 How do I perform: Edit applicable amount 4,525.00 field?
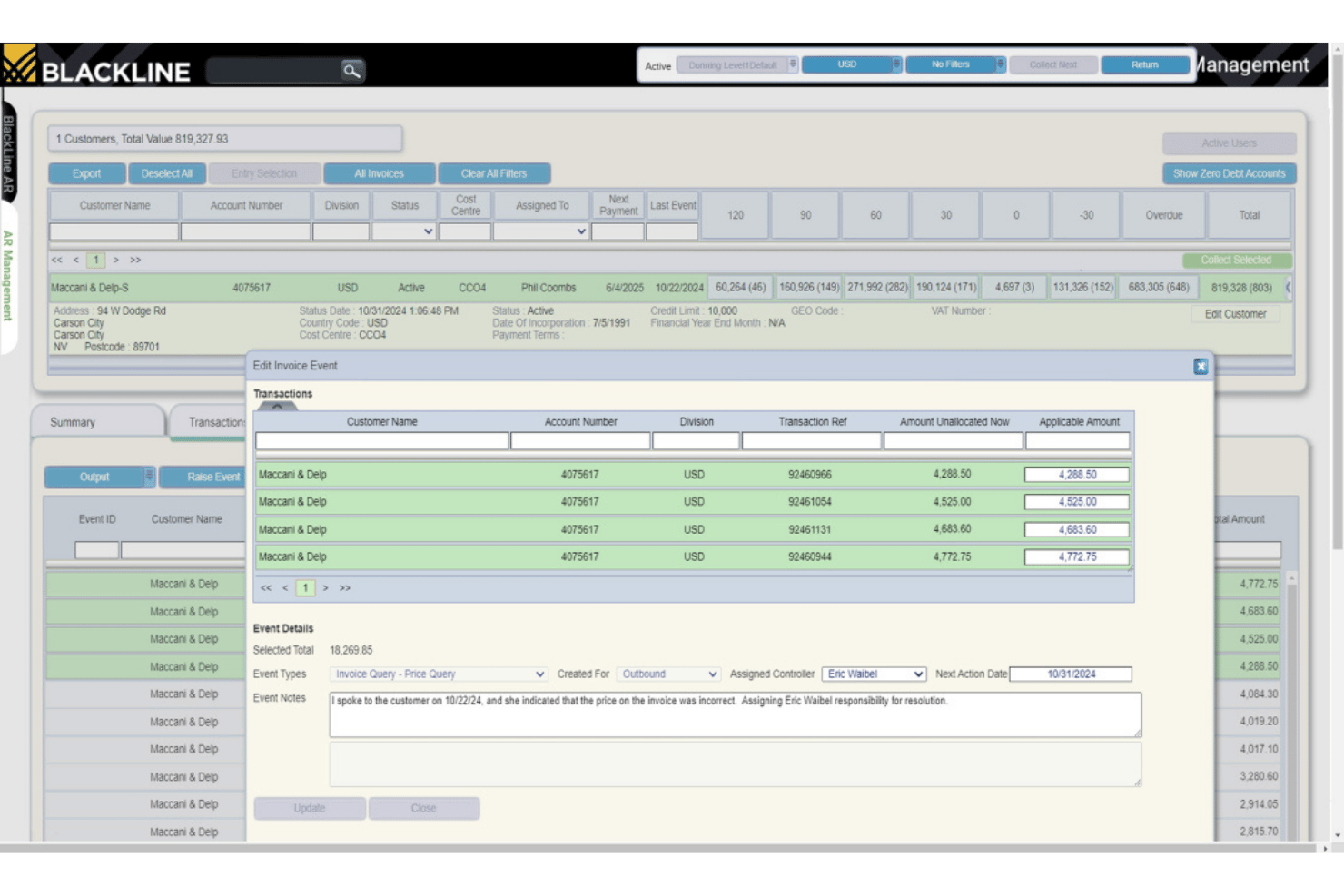point(1077,502)
